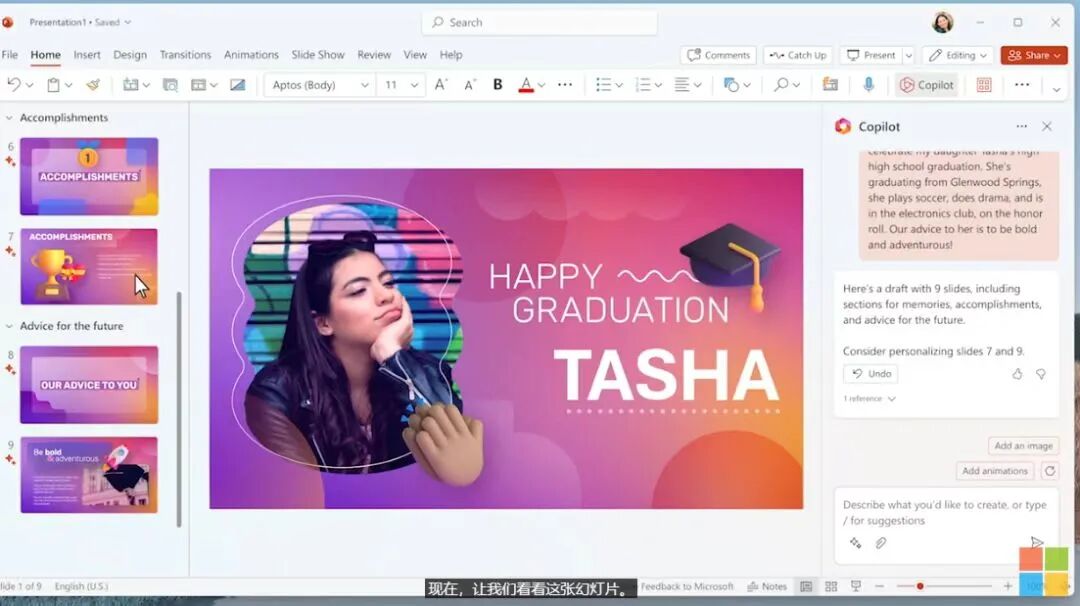The image size is (1080, 606).
Task: Click the Bullets list icon
Action: click(x=603, y=85)
